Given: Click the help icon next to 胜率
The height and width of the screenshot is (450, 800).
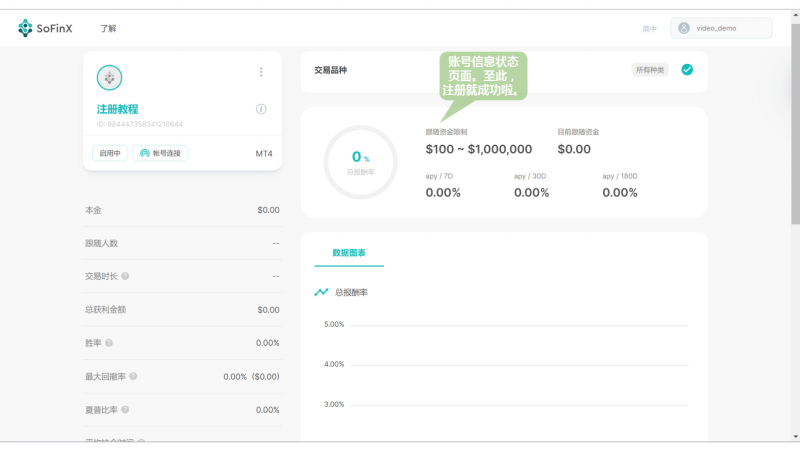Looking at the screenshot, I should click(x=109, y=343).
